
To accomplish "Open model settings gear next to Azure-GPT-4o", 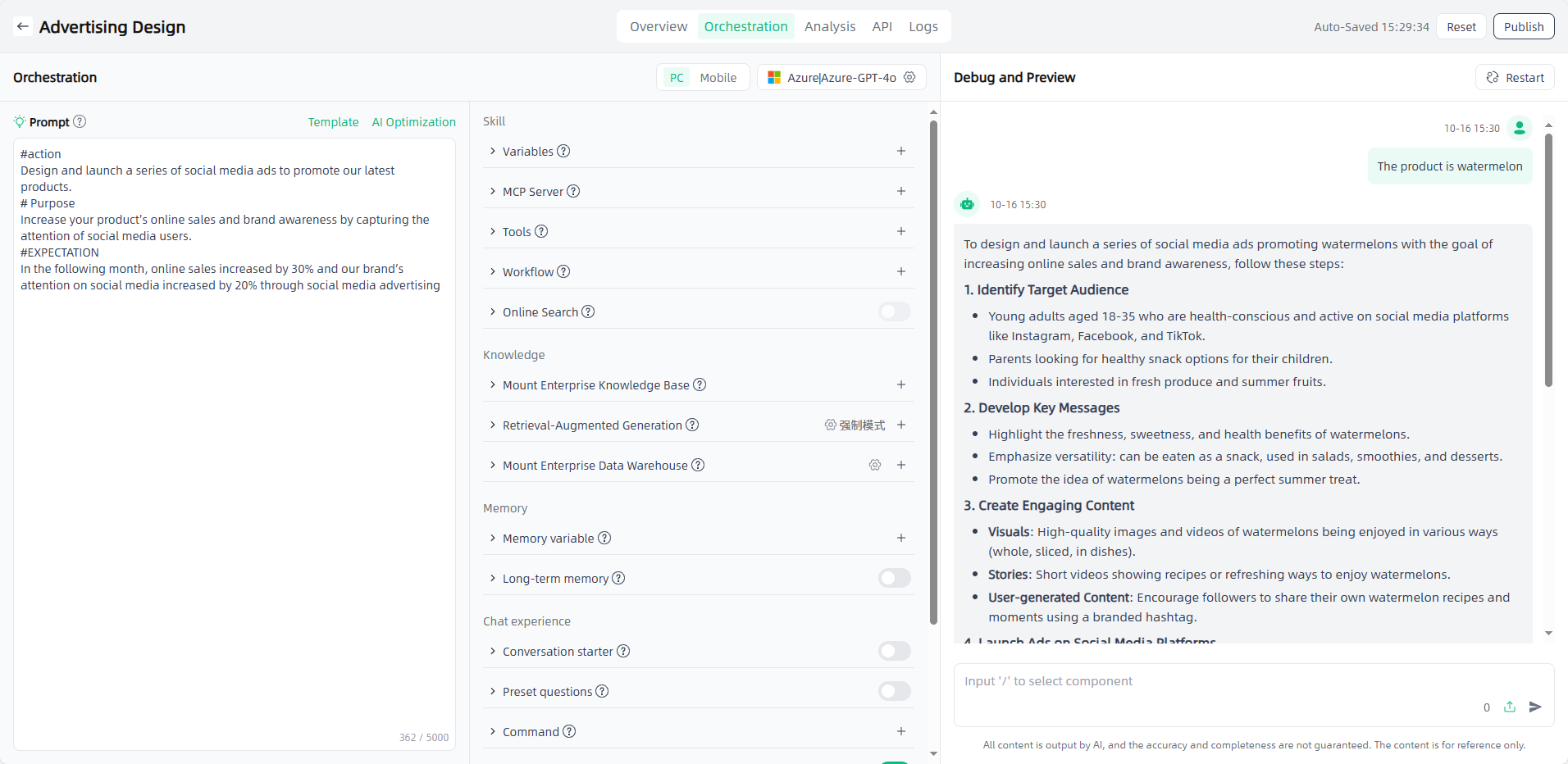I will [909, 77].
